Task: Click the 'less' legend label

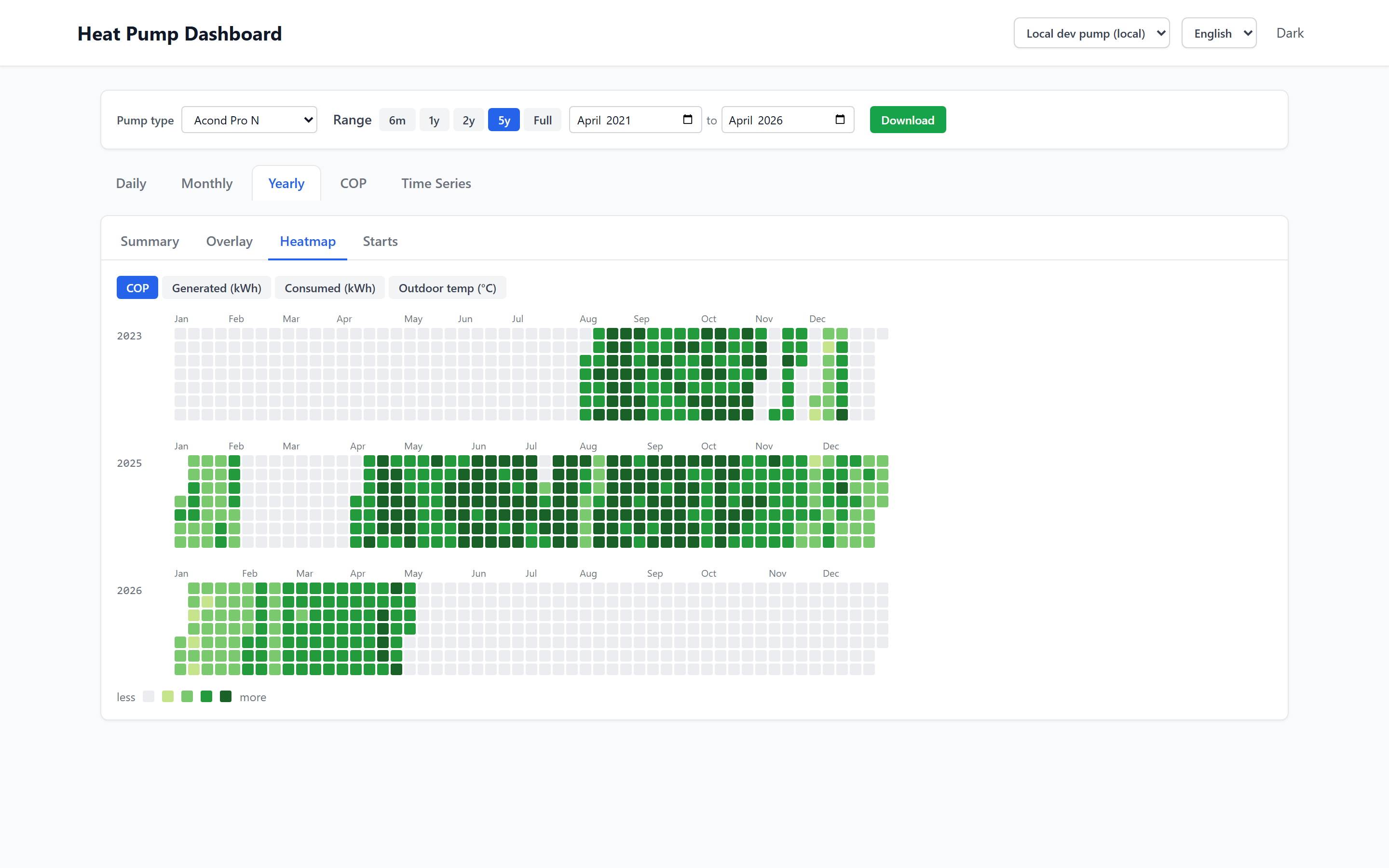Action: tap(126, 697)
